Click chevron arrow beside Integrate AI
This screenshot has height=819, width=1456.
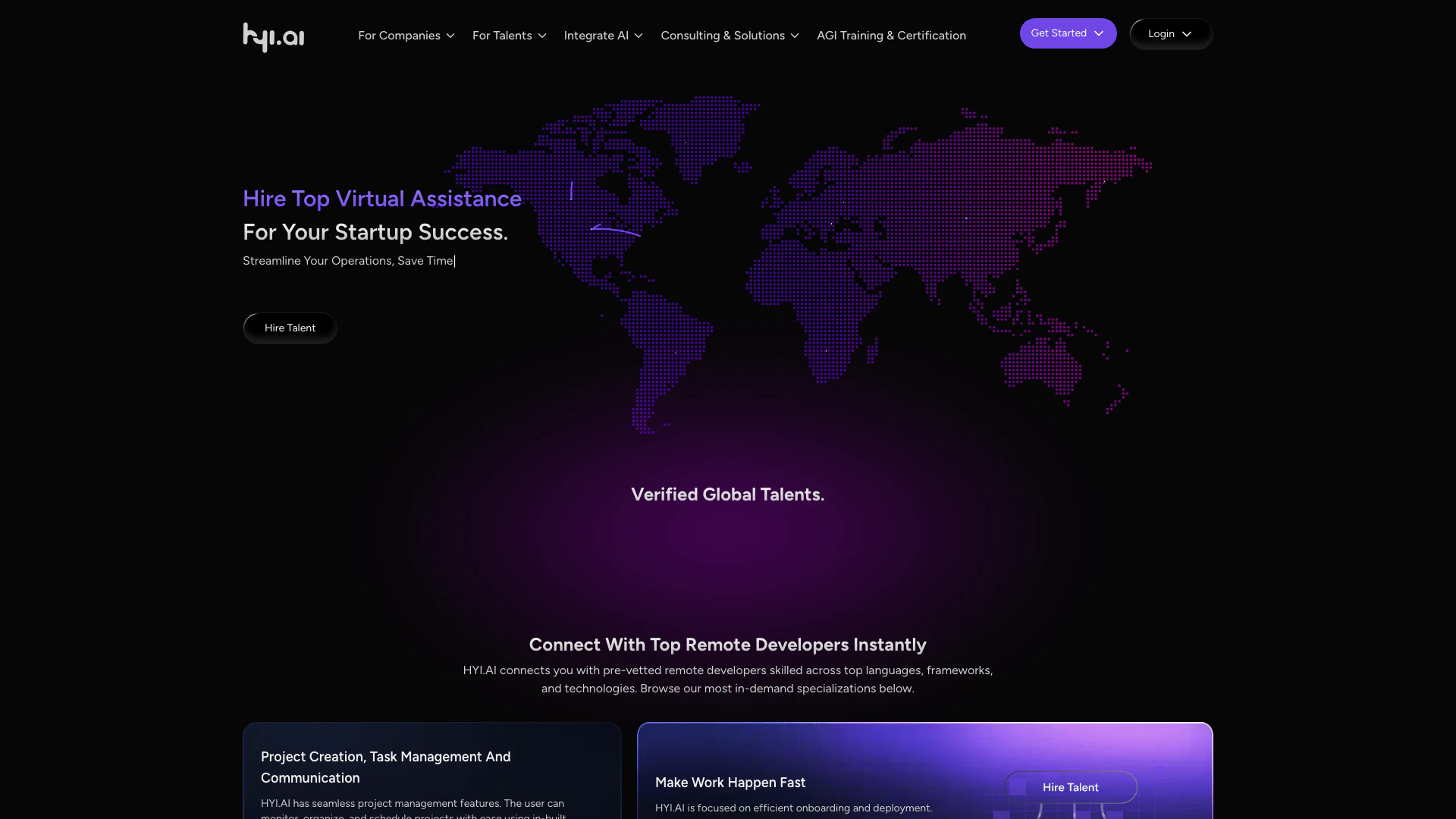[x=639, y=36]
